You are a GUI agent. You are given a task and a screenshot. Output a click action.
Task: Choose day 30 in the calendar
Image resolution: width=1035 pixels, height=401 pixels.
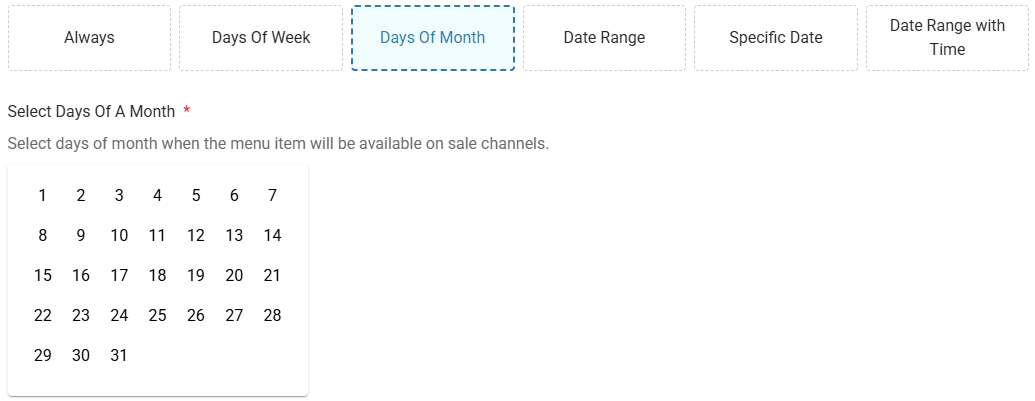(x=81, y=355)
